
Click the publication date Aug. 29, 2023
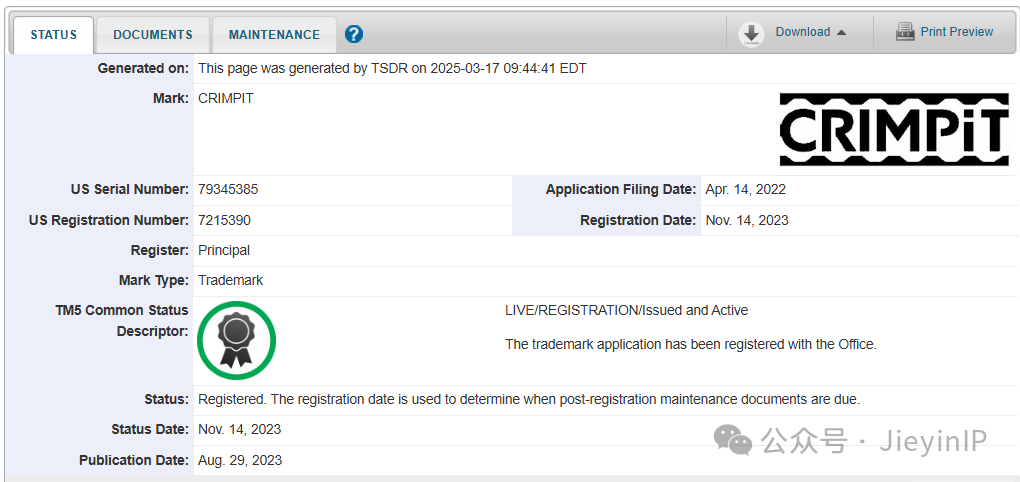click(240, 460)
